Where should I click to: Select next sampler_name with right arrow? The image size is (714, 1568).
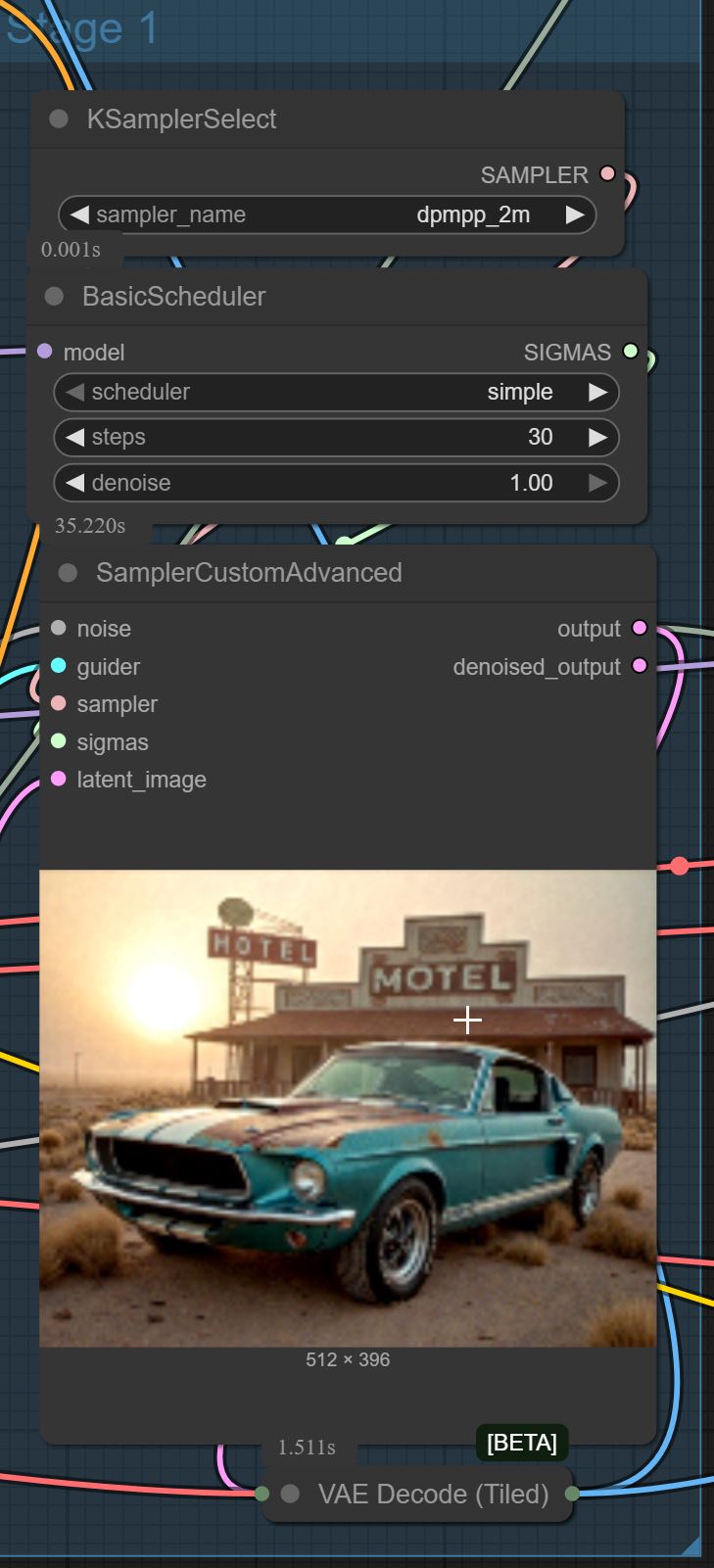tap(575, 214)
